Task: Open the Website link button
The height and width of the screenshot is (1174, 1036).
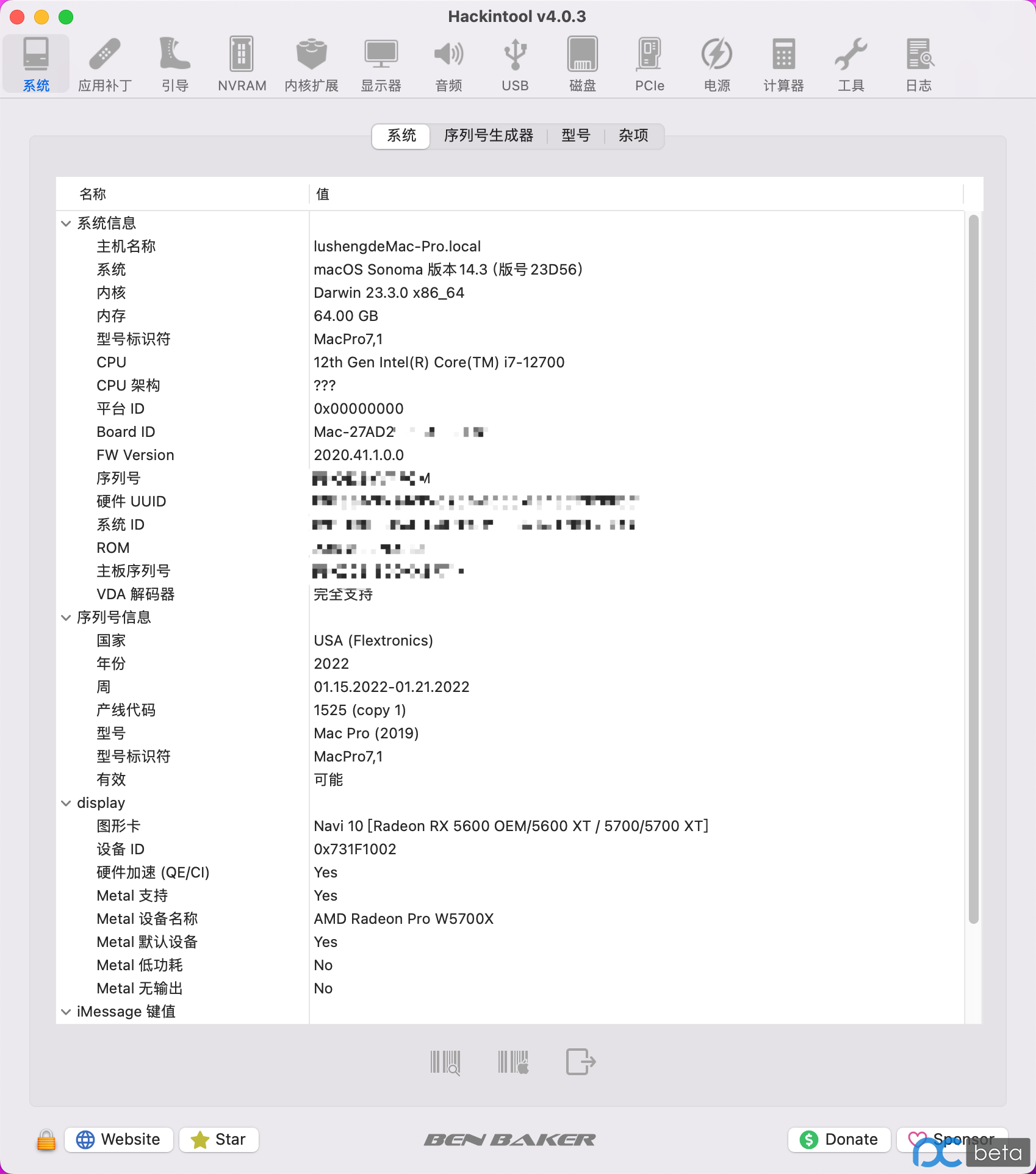Action: click(119, 1139)
